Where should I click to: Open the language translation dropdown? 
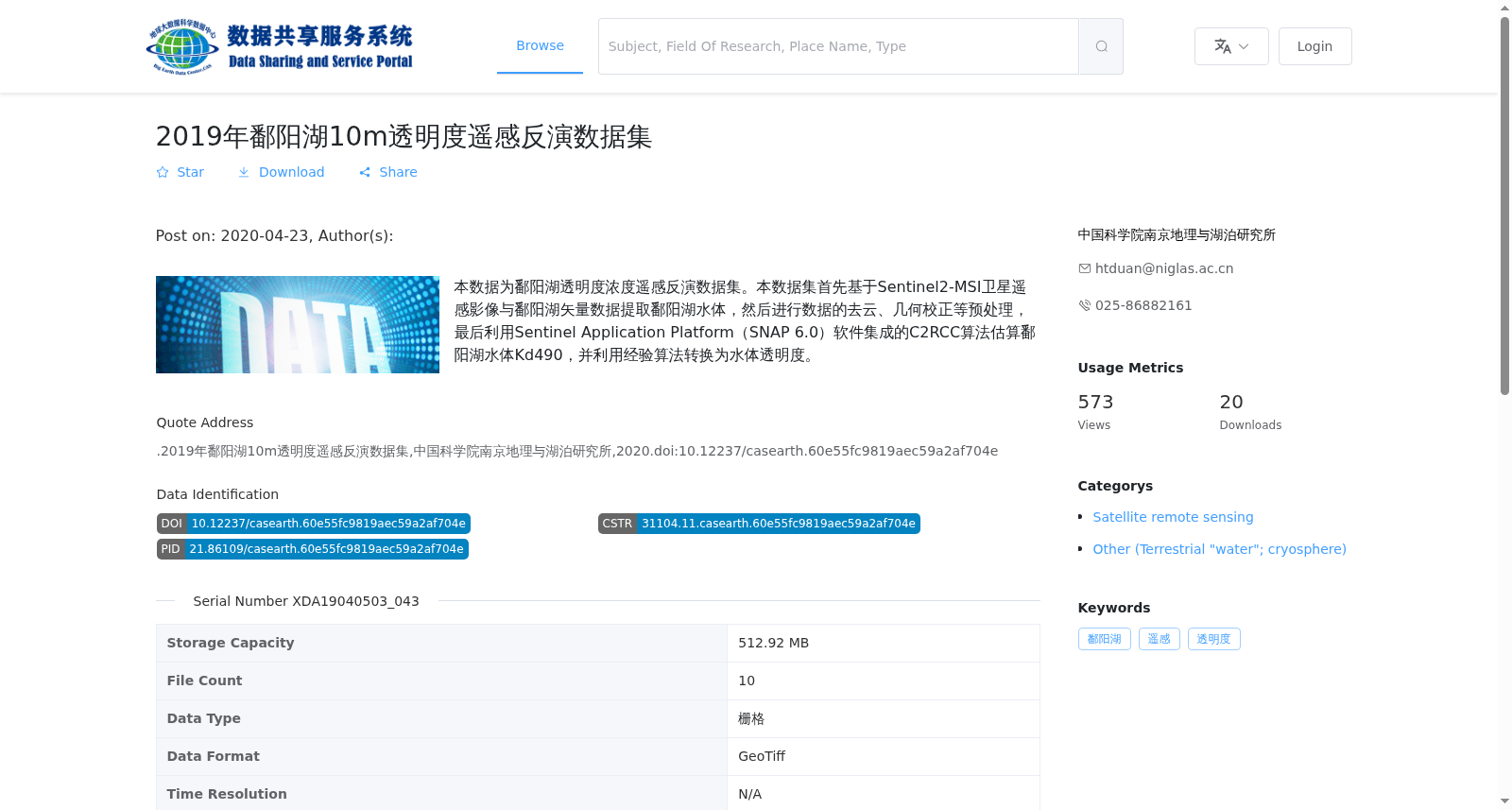[x=1231, y=46]
